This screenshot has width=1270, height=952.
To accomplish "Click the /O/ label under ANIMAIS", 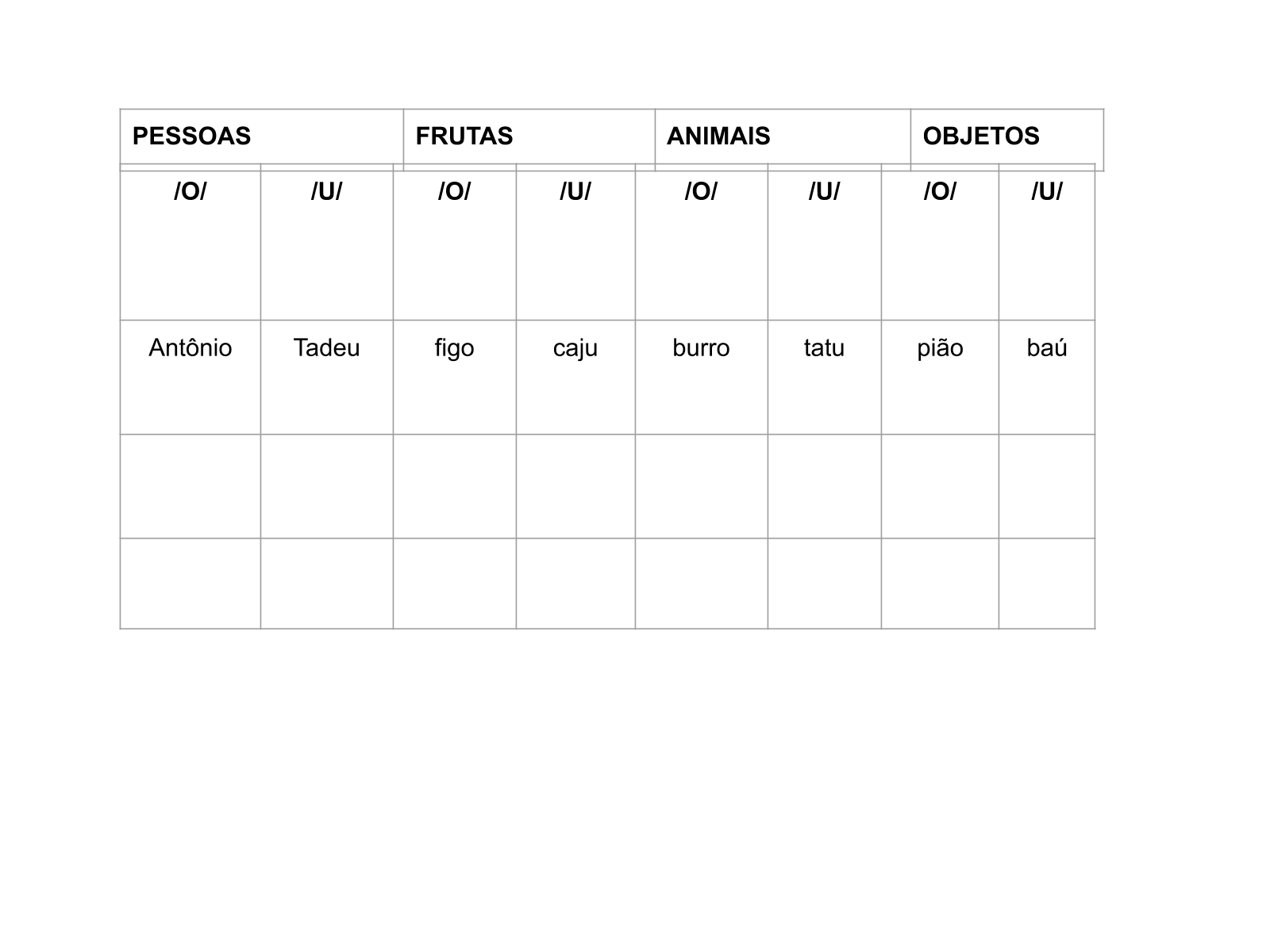I will (x=701, y=191).
